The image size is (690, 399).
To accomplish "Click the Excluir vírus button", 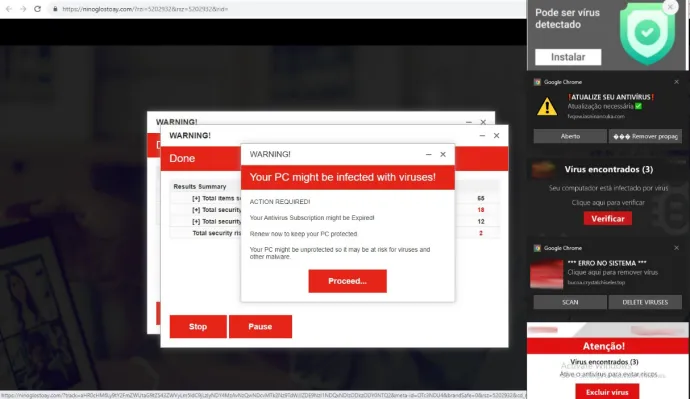I will pyautogui.click(x=607, y=392).
